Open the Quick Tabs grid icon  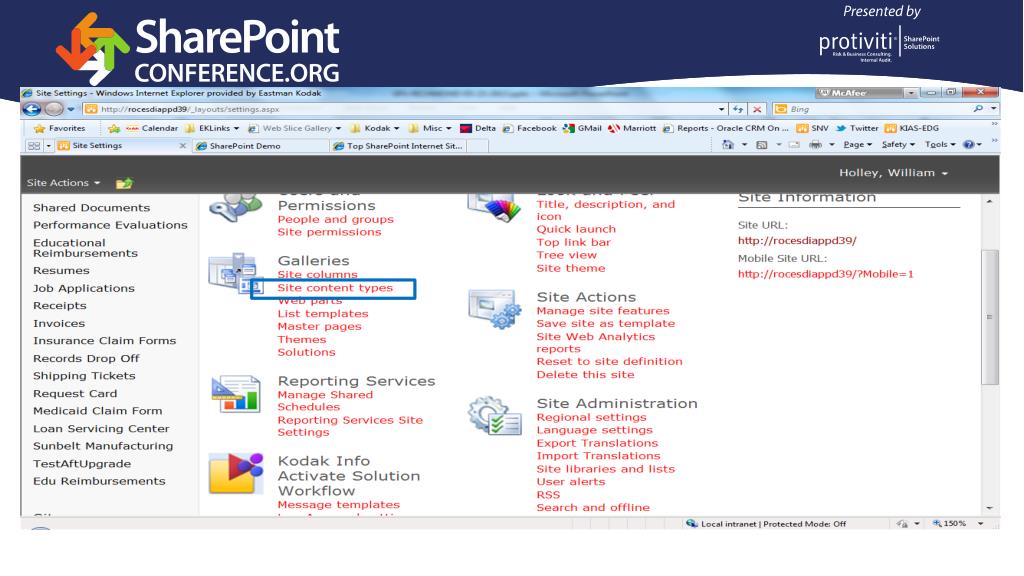click(34, 146)
